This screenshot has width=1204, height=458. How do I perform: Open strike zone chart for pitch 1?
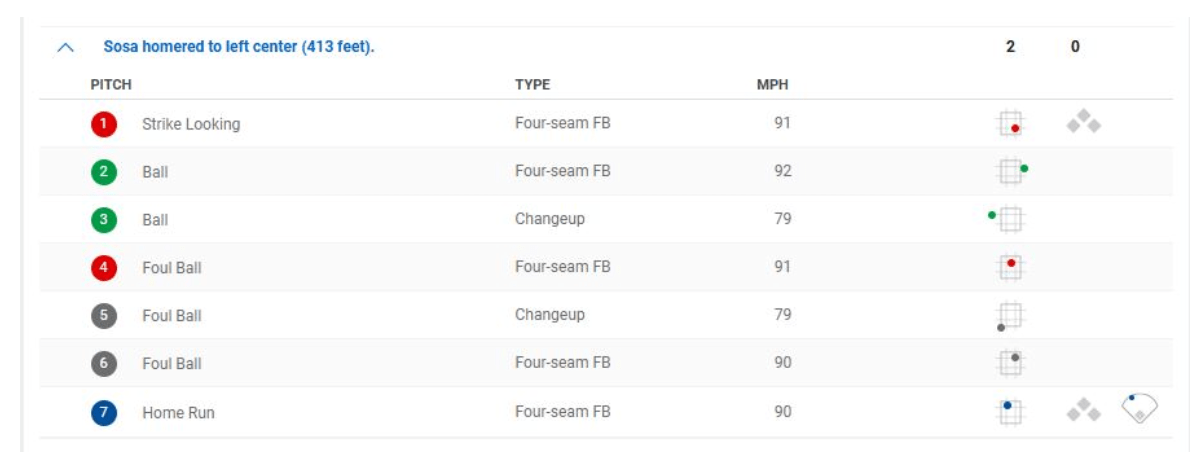[1011, 124]
